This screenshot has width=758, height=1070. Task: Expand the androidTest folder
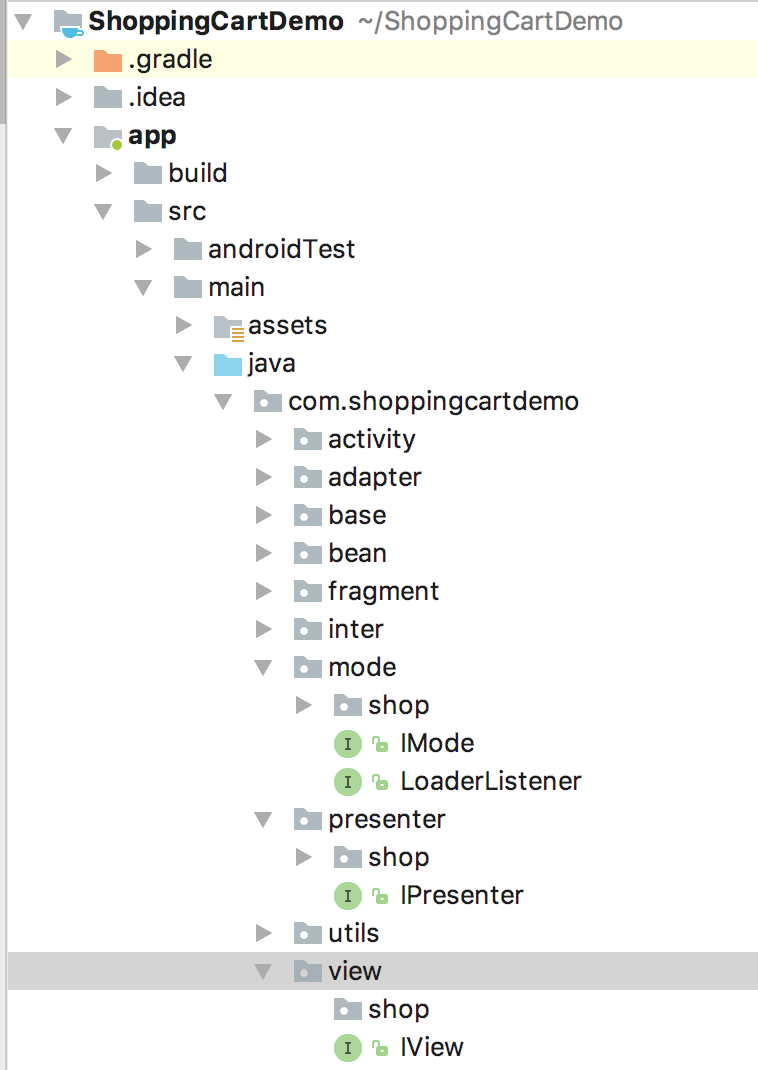[x=143, y=250]
